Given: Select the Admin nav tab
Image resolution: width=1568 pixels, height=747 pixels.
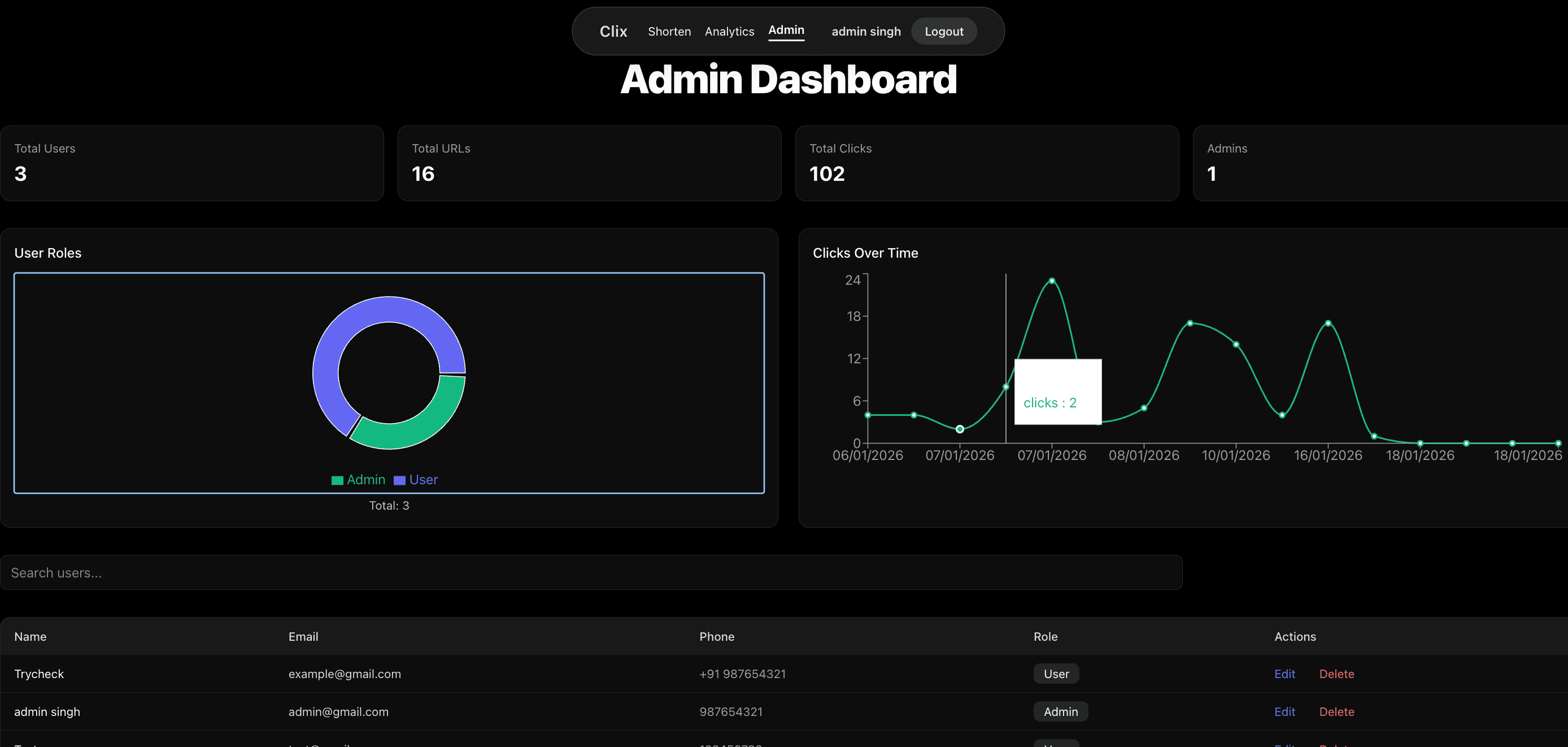Looking at the screenshot, I should coord(786,30).
